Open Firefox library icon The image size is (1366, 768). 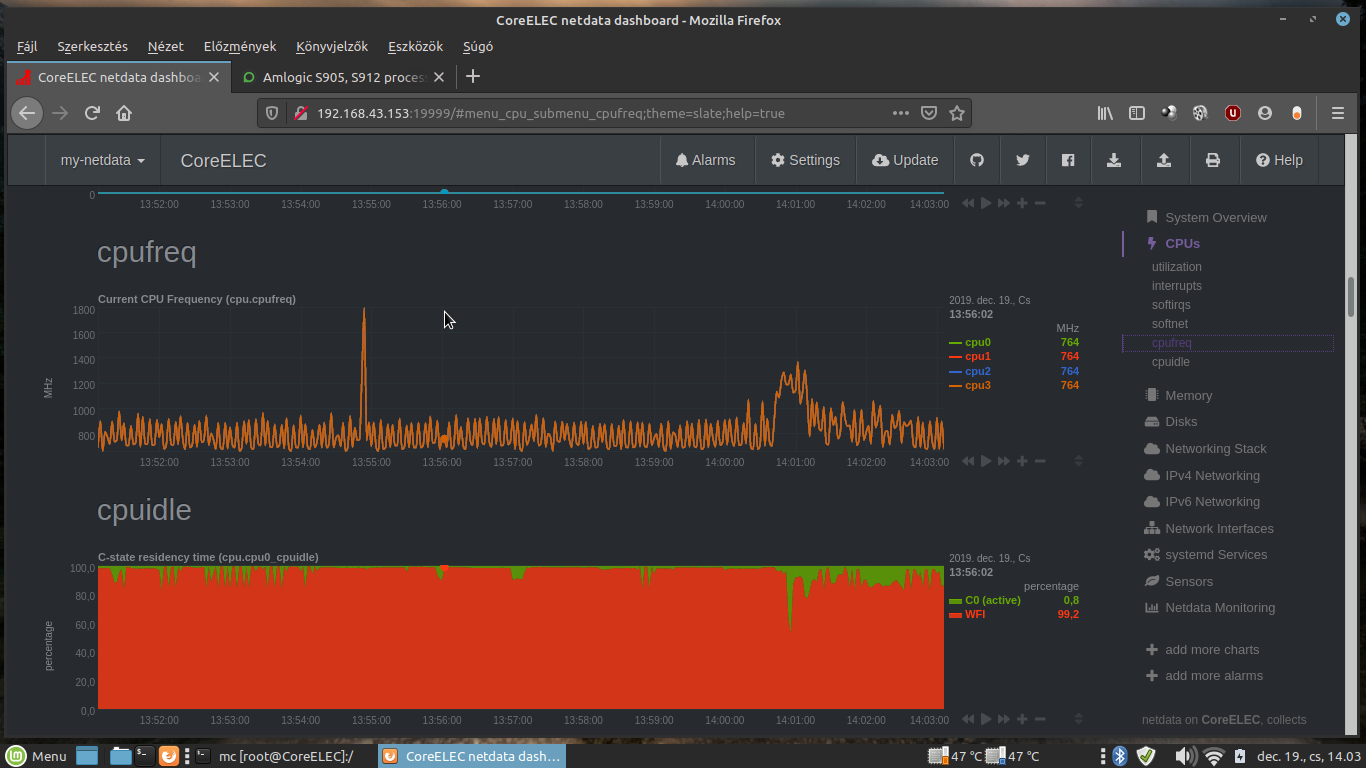1105,113
